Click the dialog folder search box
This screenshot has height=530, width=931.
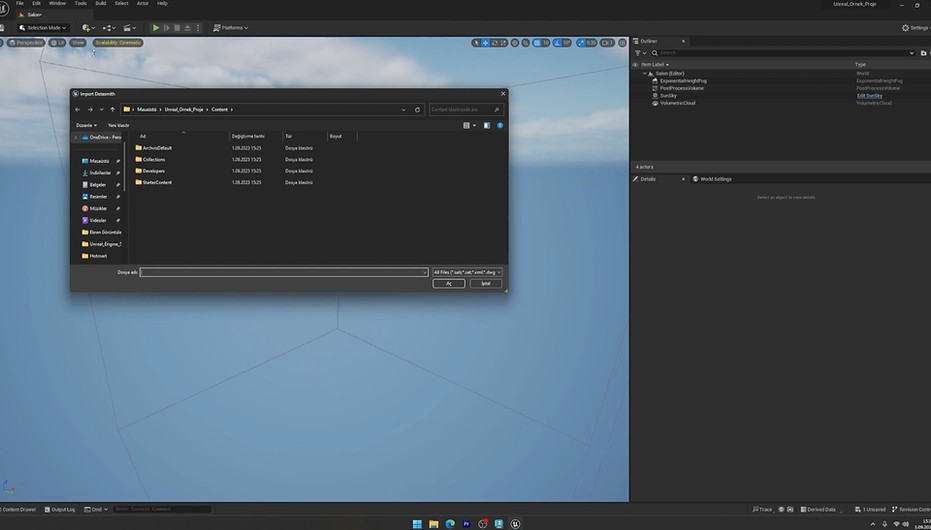[x=466, y=110]
